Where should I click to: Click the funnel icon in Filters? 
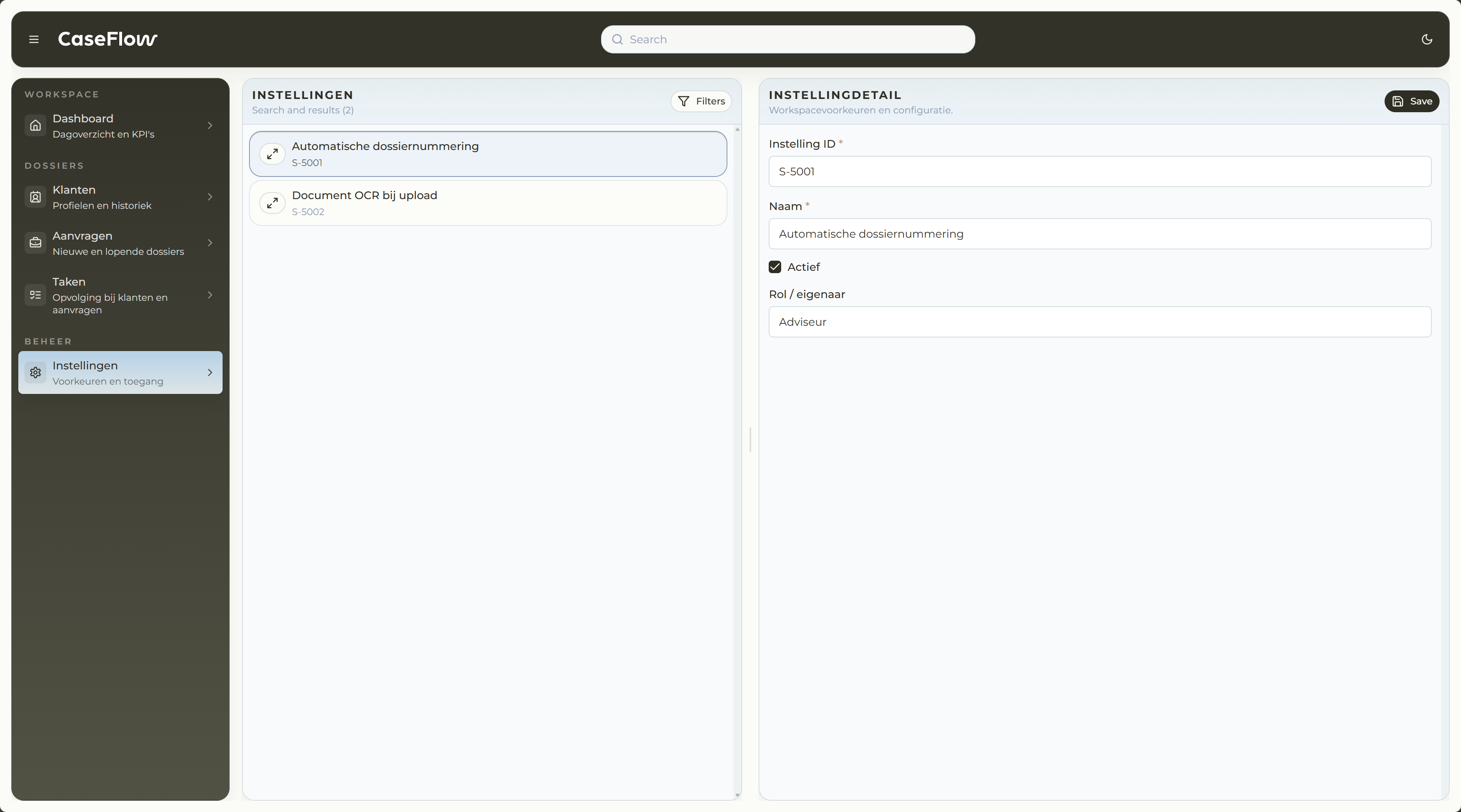683,101
